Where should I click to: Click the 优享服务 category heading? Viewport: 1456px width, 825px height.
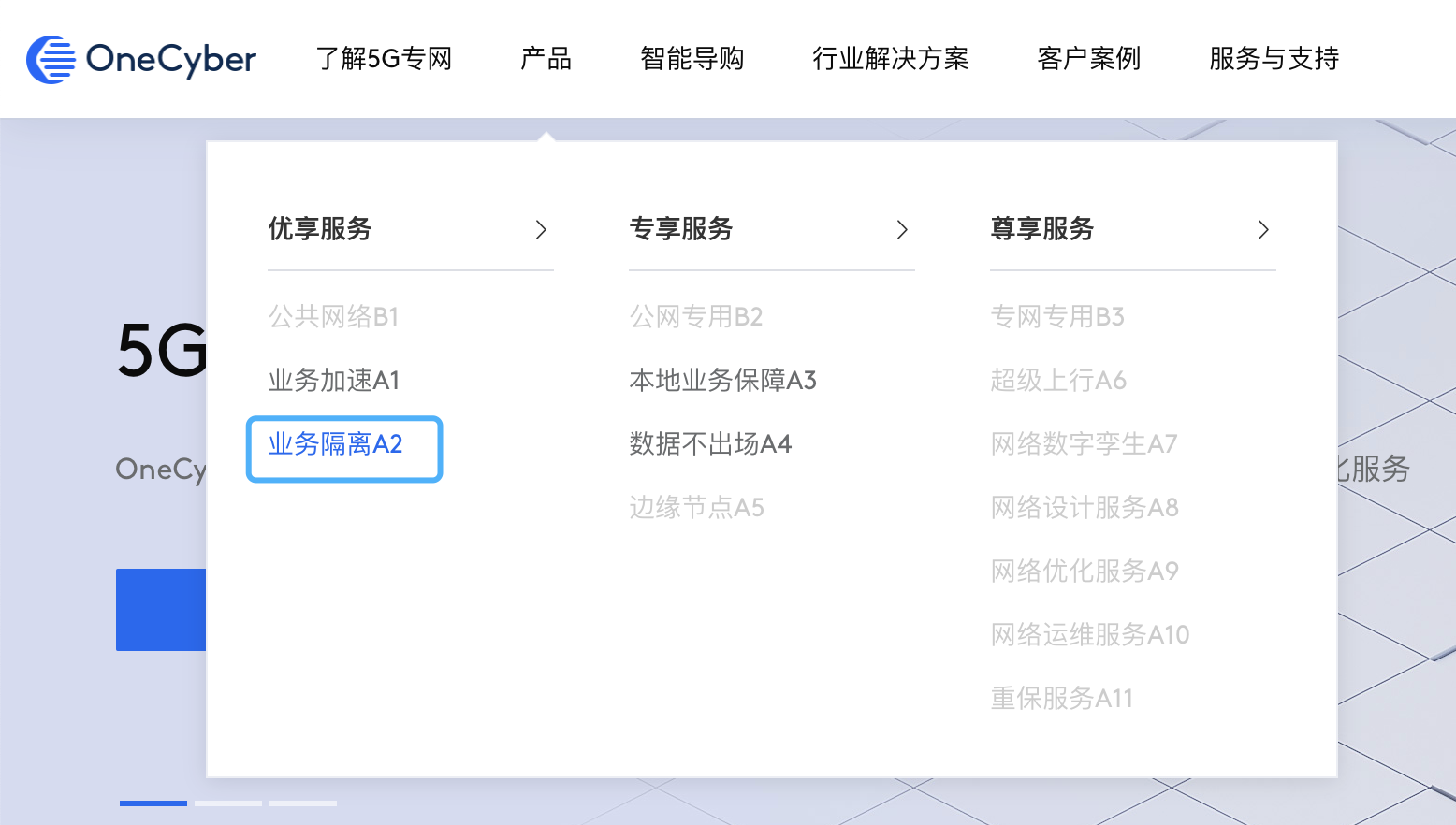pos(320,229)
